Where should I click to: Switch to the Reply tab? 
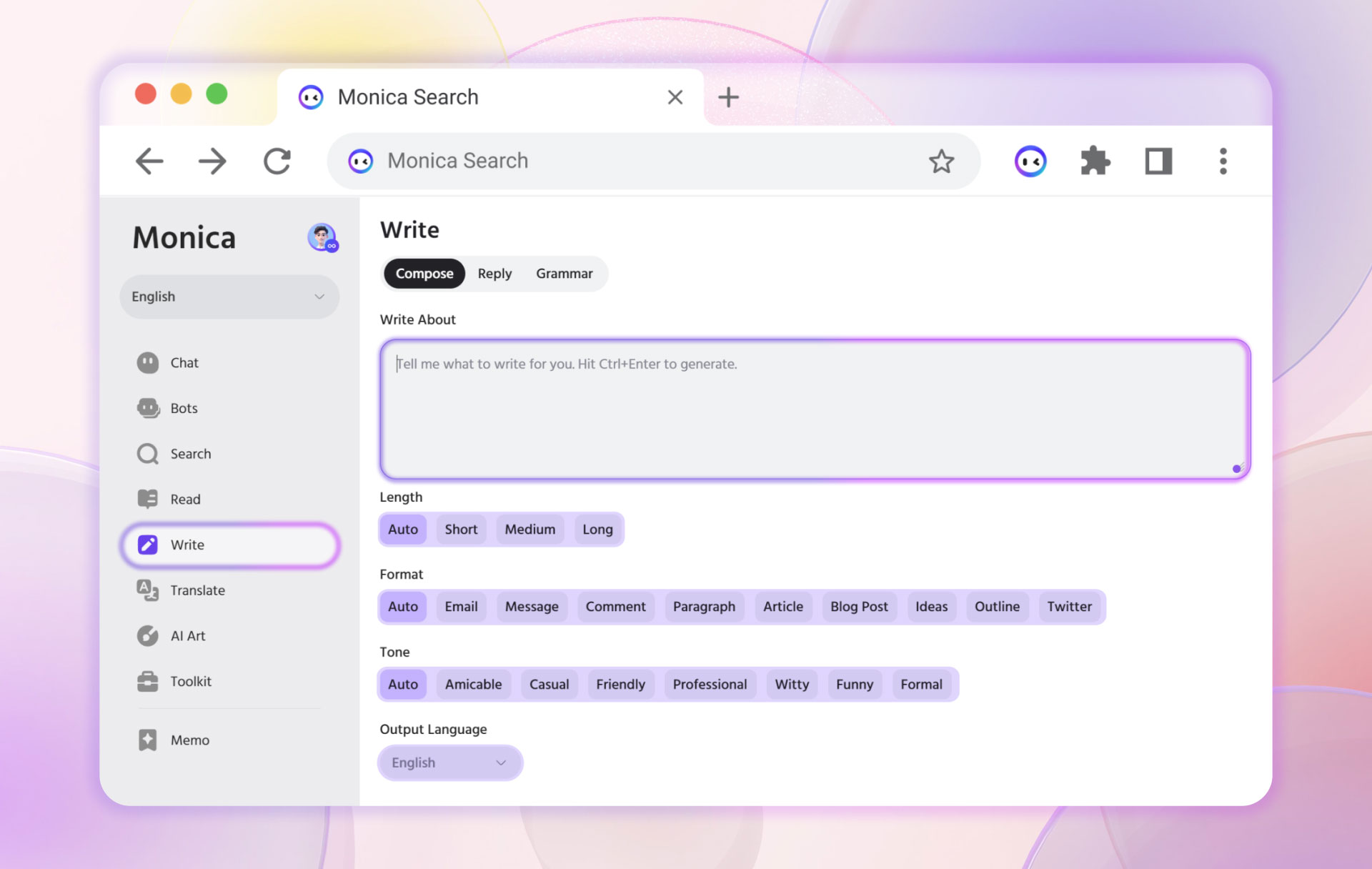point(494,274)
